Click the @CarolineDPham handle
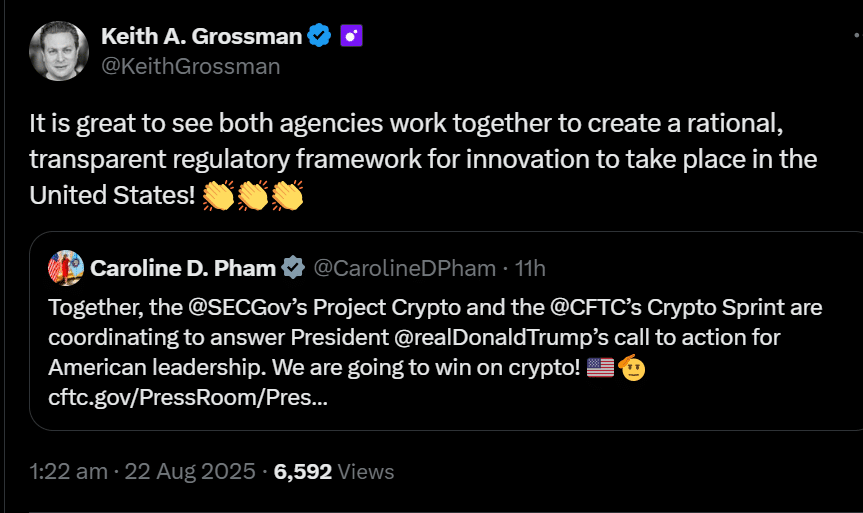Viewport: 863px width, 513px height. [404, 268]
